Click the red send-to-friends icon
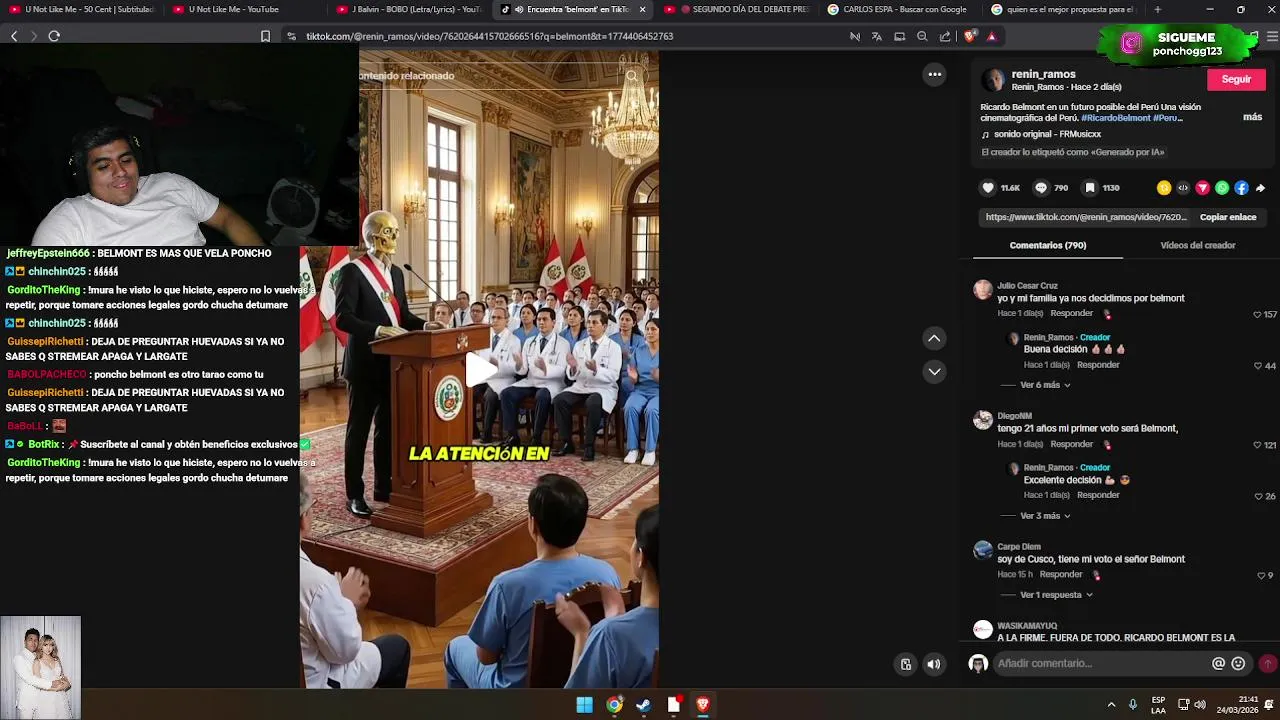The height and width of the screenshot is (720, 1280). tap(1203, 188)
